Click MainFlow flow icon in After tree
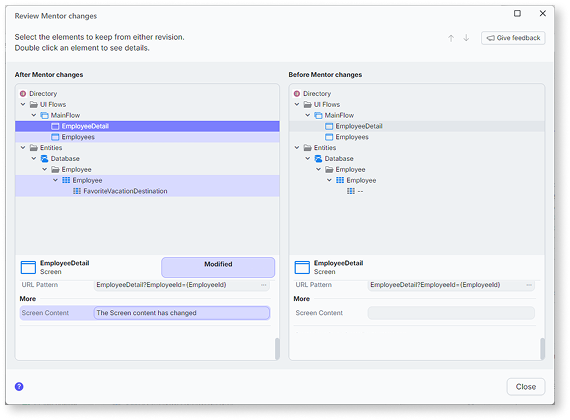This screenshot has width=570, height=420. tap(44, 116)
